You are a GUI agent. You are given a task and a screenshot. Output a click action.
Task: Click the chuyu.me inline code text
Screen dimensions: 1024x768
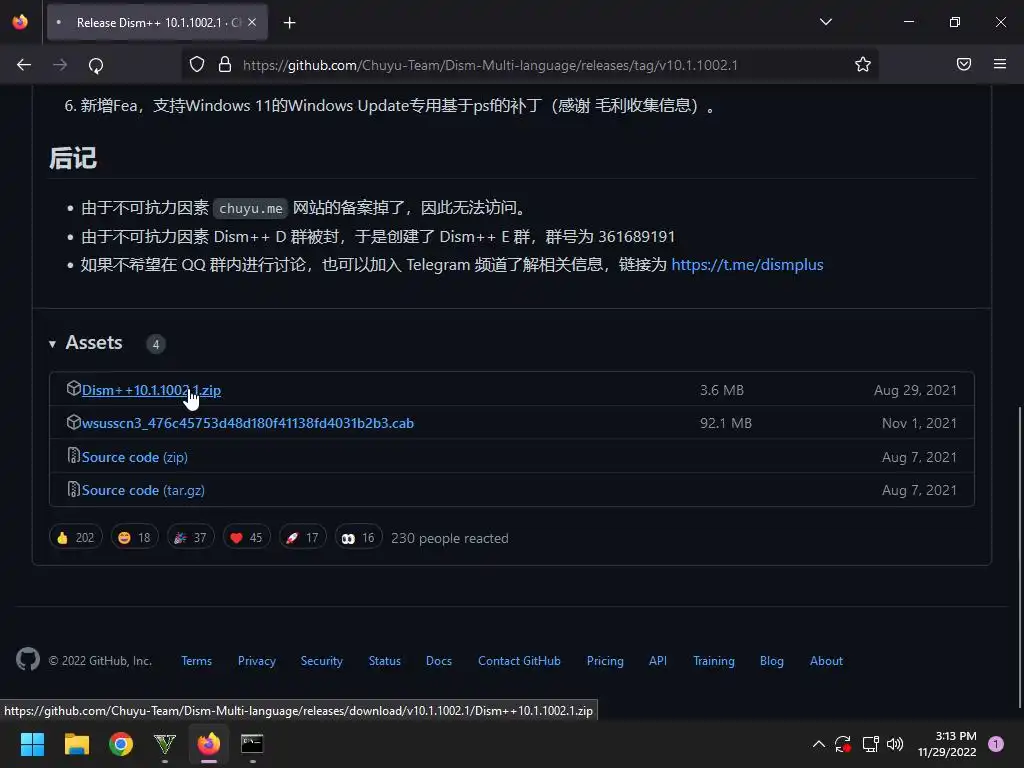coord(251,208)
